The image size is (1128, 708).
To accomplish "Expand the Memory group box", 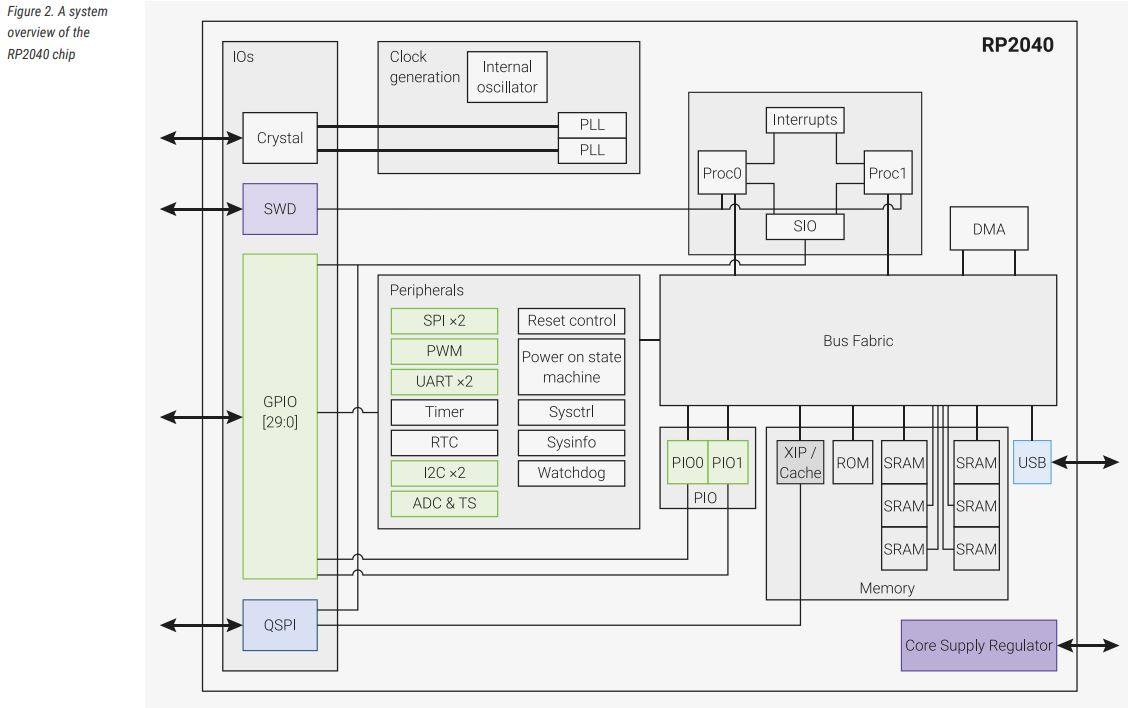I will click(x=886, y=588).
